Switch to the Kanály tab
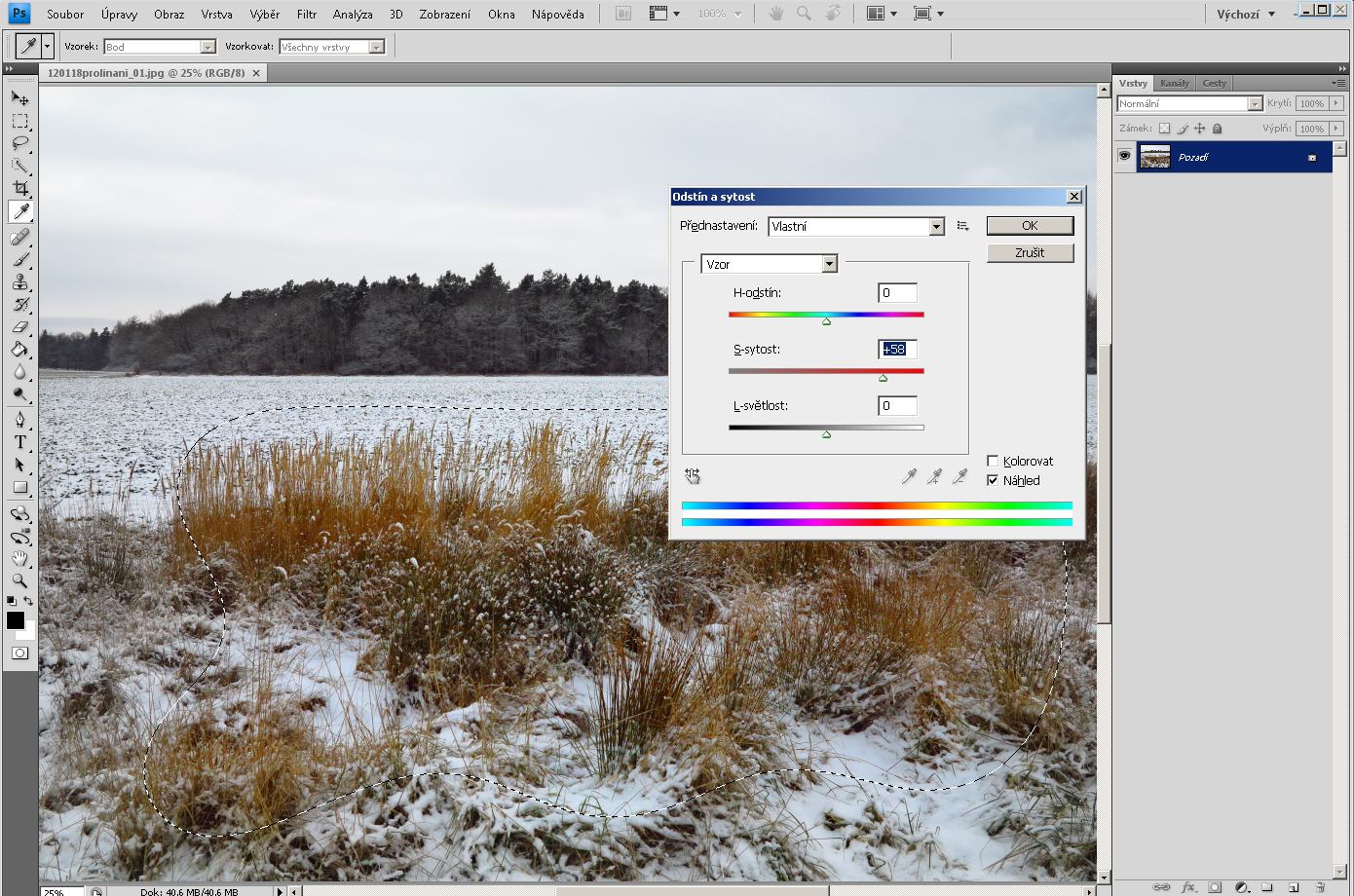 (1174, 83)
